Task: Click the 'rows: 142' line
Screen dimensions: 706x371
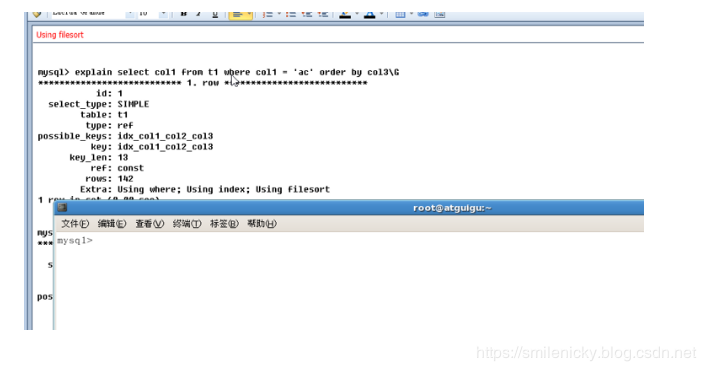Action: point(109,178)
